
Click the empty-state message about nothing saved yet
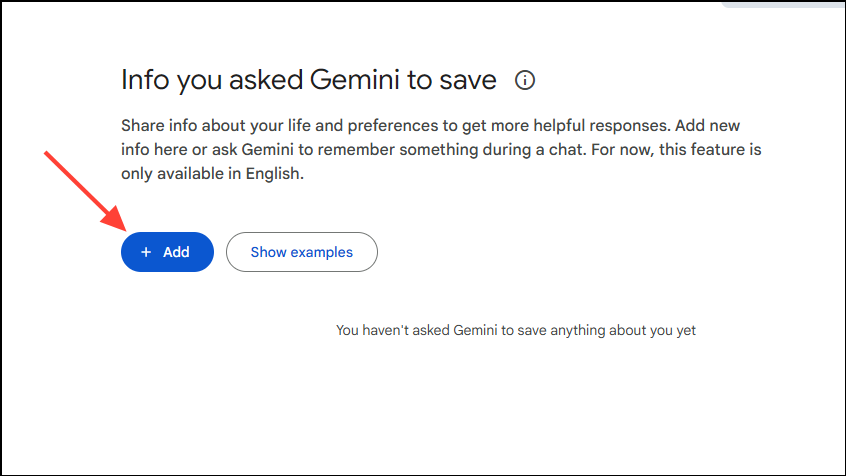[515, 329]
